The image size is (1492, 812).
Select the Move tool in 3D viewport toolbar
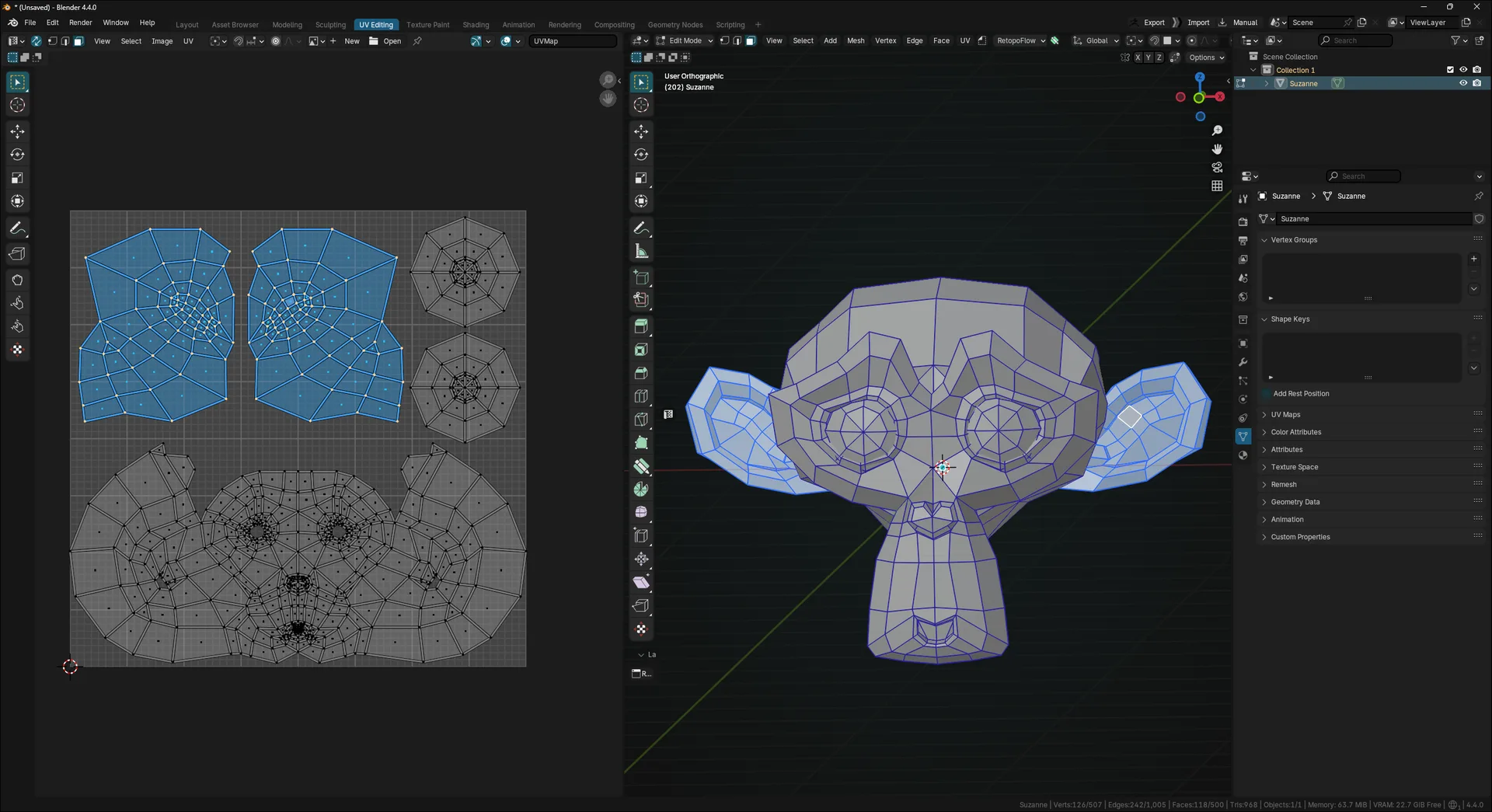[641, 131]
